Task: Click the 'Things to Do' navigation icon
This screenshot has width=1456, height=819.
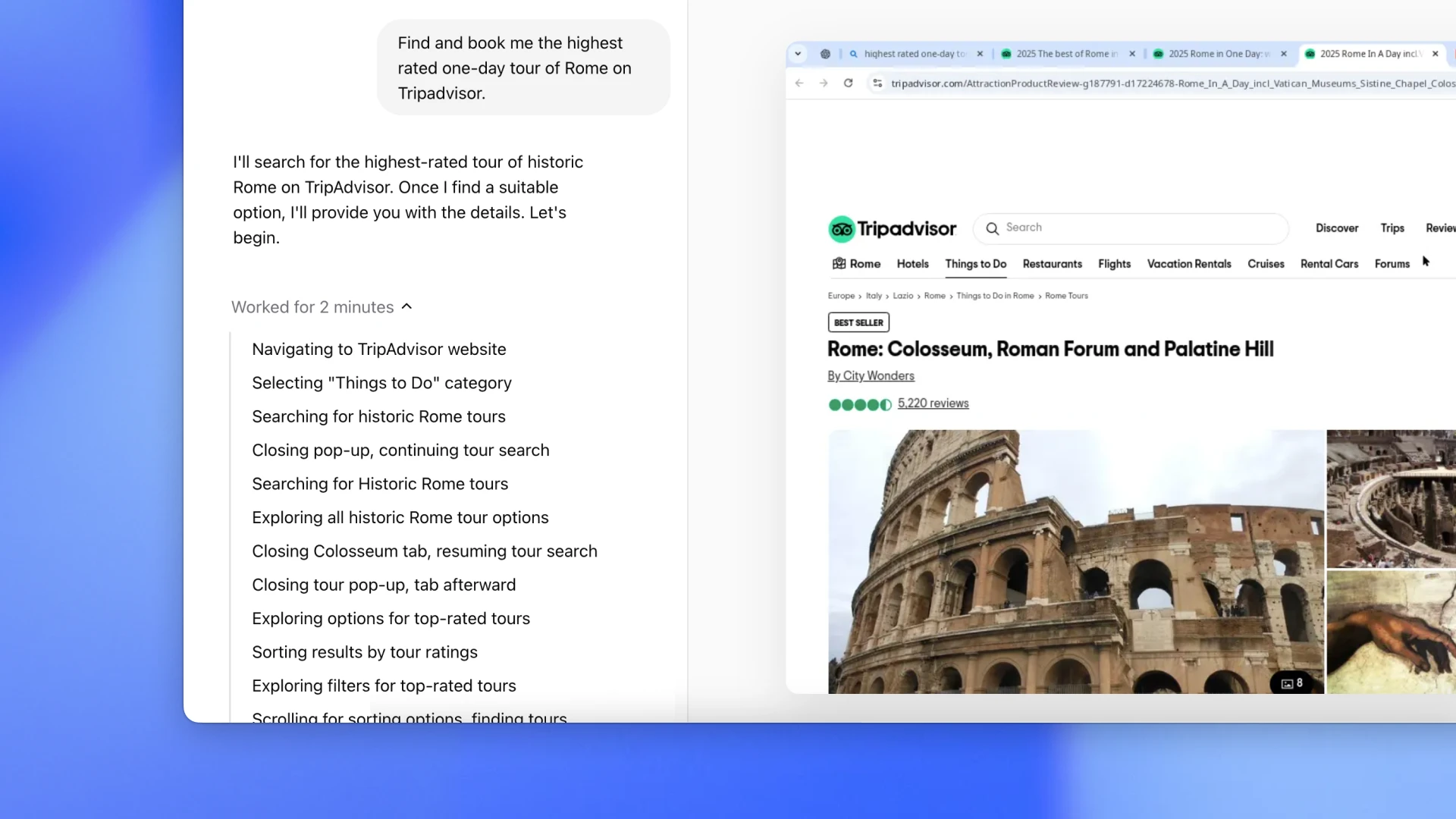Action: point(975,263)
